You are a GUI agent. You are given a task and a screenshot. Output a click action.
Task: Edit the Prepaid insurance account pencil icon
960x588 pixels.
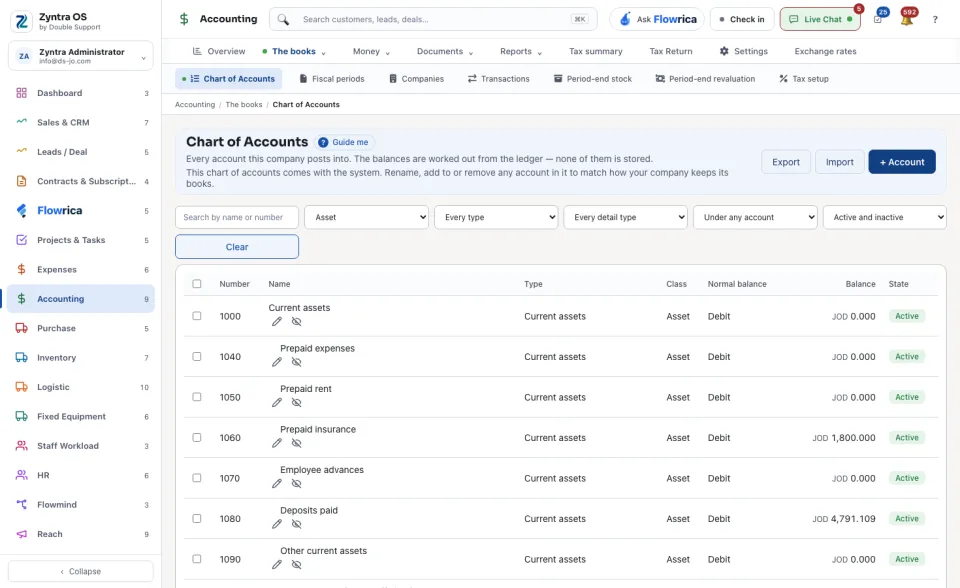coord(277,443)
